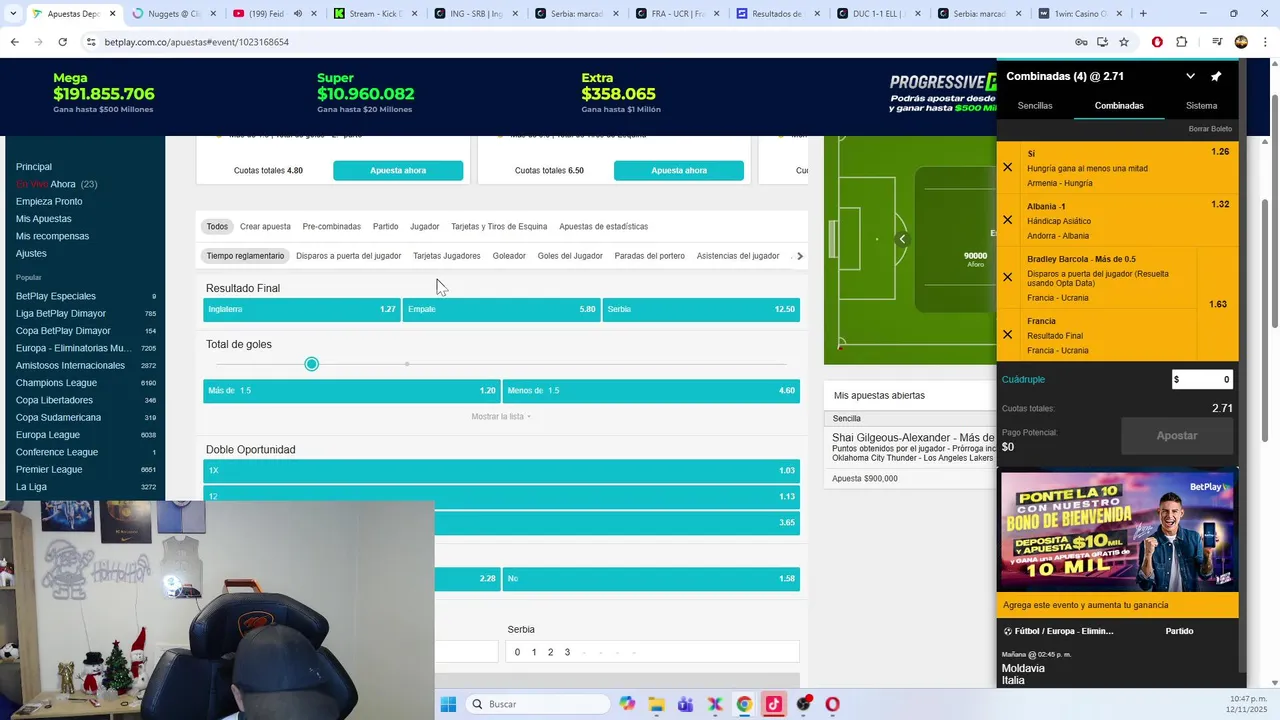Click Borrar Boleto link
This screenshot has height=720, width=1280.
[1210, 129]
